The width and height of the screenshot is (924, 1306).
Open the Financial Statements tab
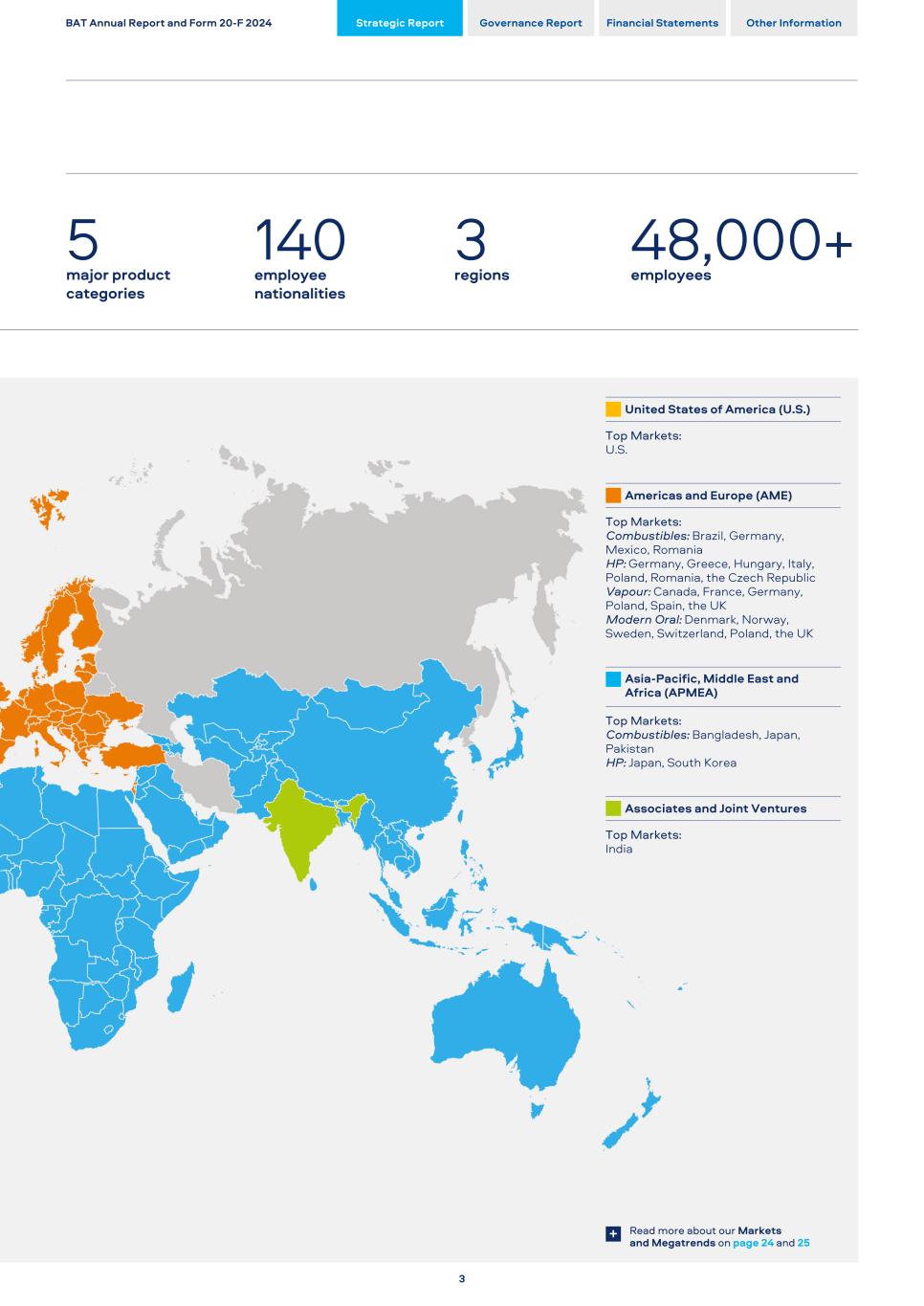662,23
